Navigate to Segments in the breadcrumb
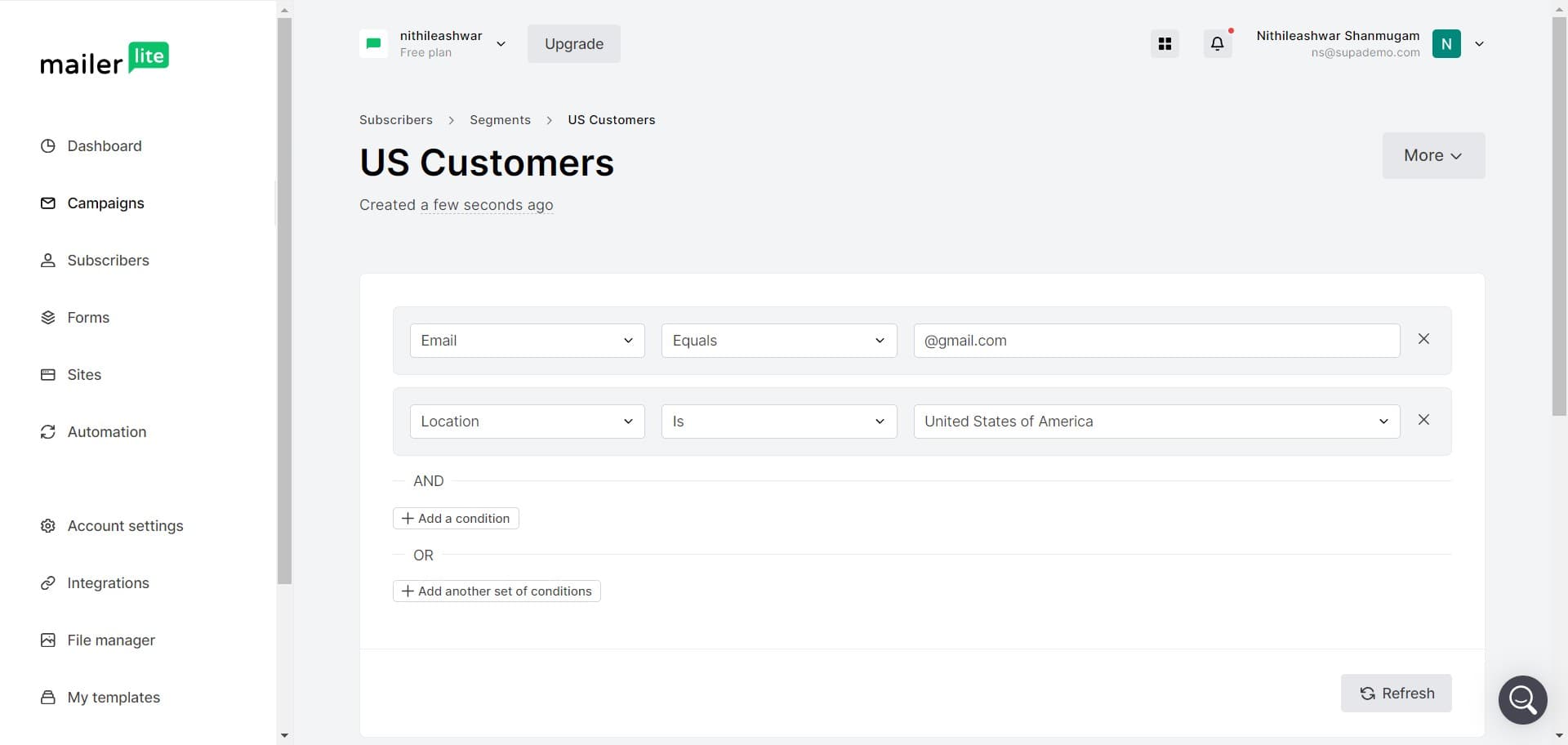Screen dimensions: 1568x745 click(500, 119)
